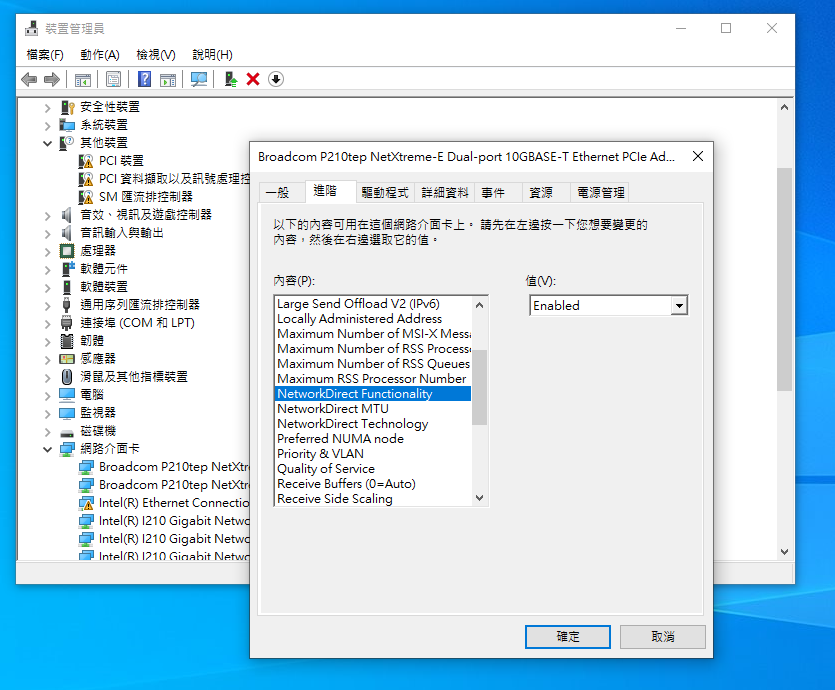Click the red X uninstall device icon
Screen dimensions: 835x690
coord(253,79)
